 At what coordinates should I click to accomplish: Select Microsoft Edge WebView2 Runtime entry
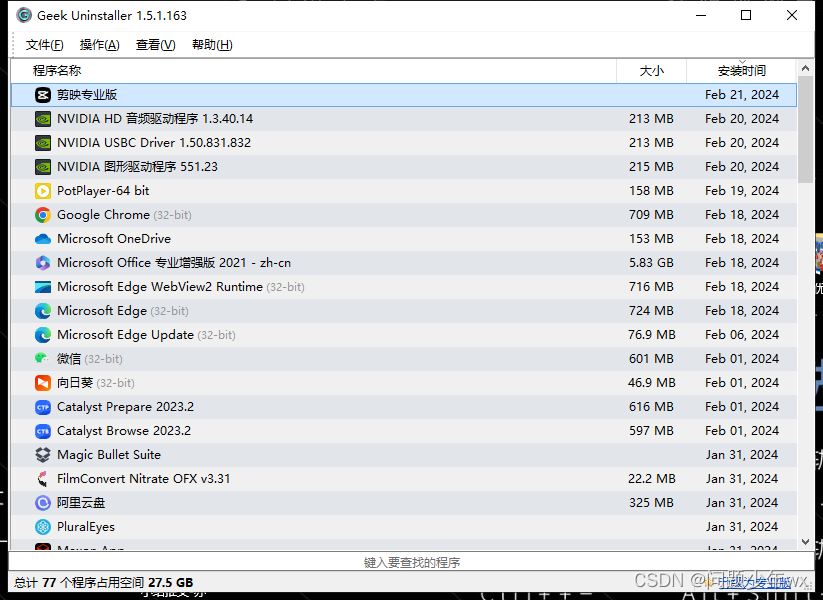(181, 287)
